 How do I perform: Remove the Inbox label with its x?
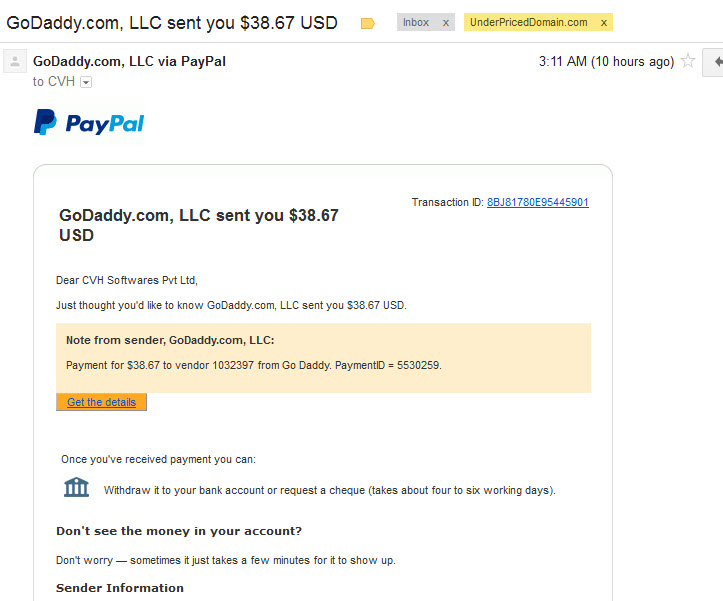(x=445, y=23)
